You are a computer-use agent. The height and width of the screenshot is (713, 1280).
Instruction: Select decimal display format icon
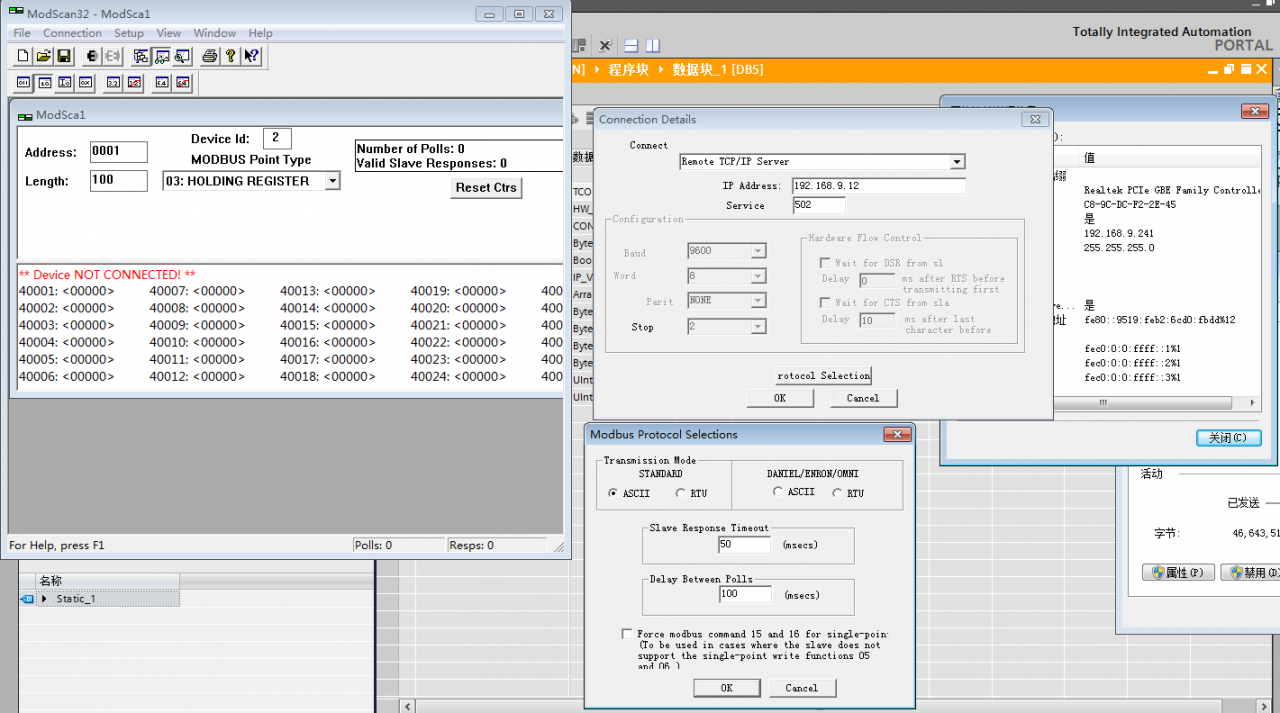tap(45, 83)
